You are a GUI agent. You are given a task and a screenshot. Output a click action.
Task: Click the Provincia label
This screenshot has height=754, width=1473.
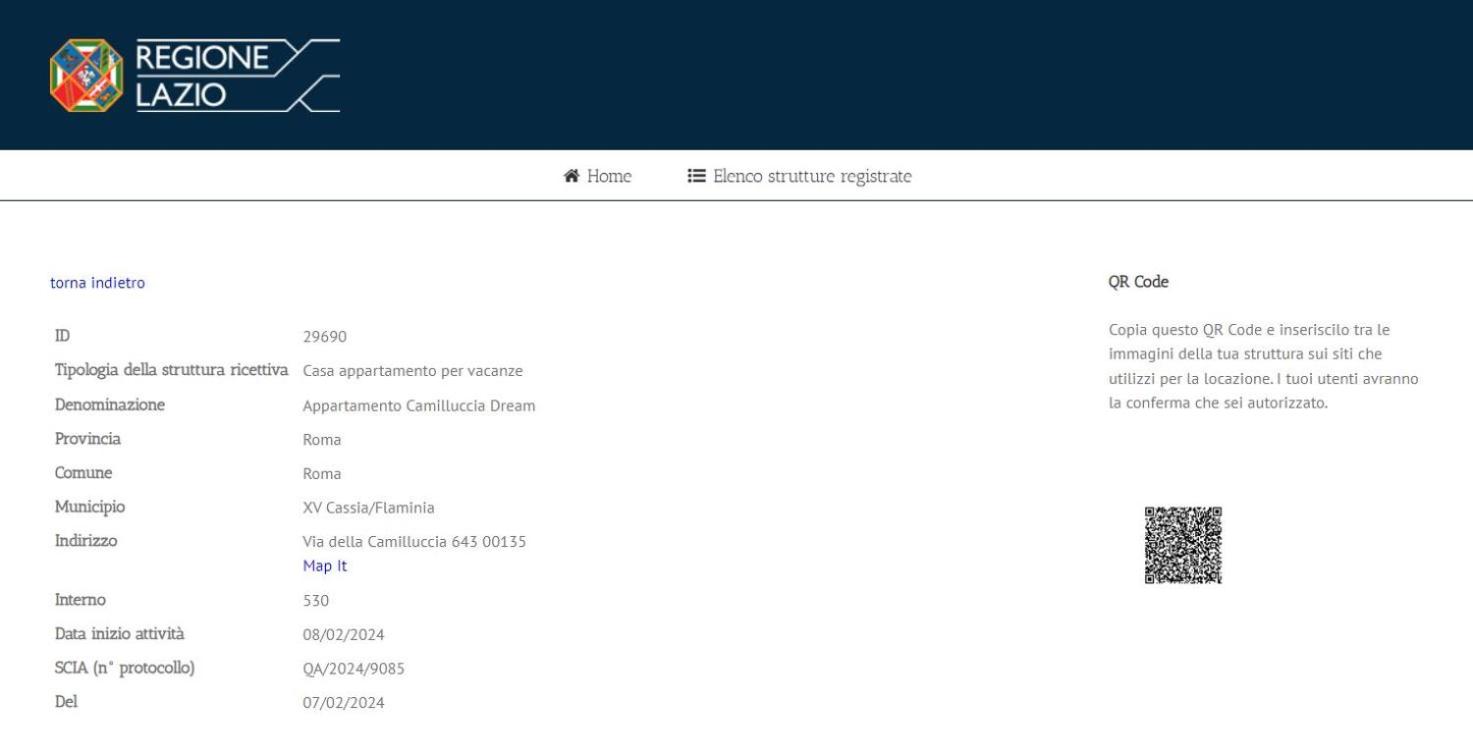pos(87,439)
